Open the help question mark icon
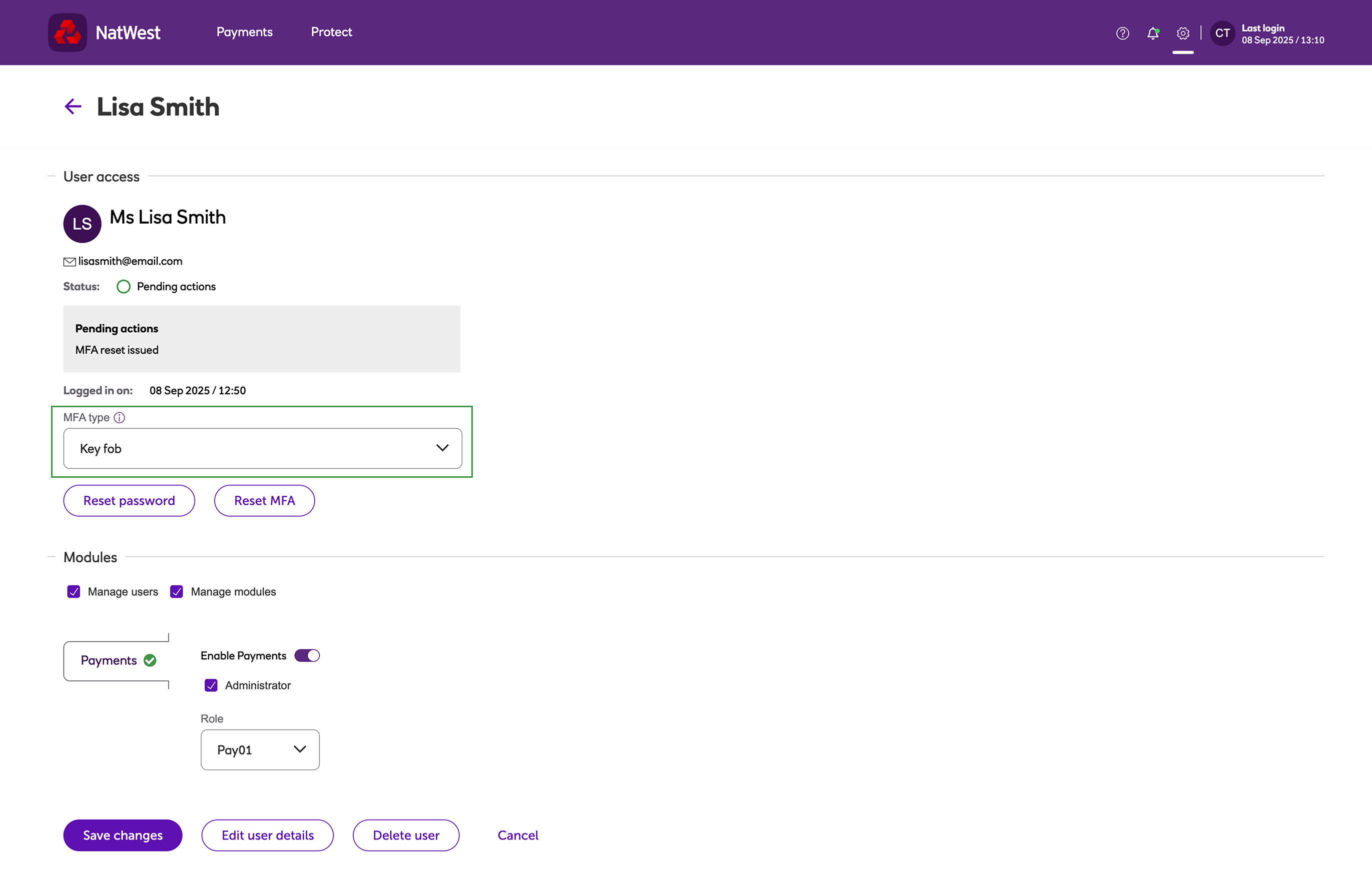This screenshot has width=1372, height=883. click(x=1122, y=33)
